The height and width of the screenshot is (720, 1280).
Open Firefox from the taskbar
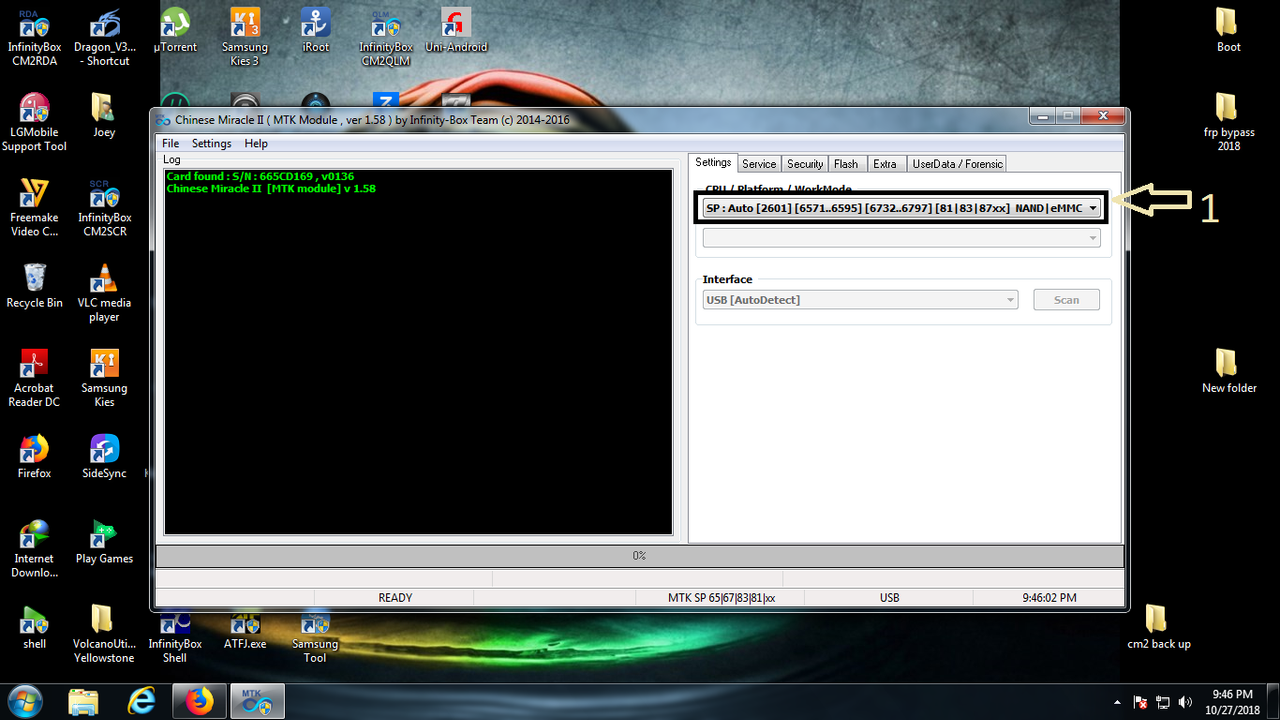coord(199,702)
